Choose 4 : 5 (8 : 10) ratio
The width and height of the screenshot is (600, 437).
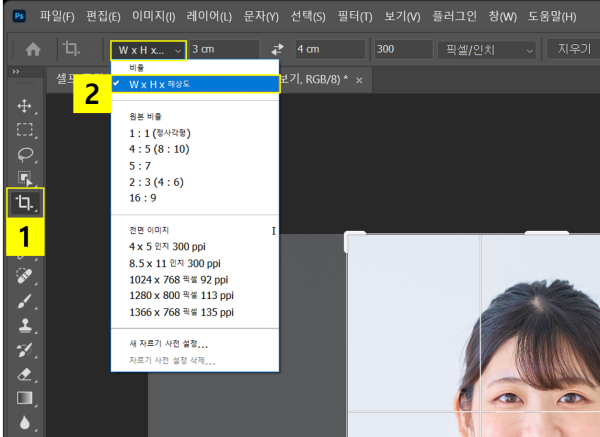[195, 149]
